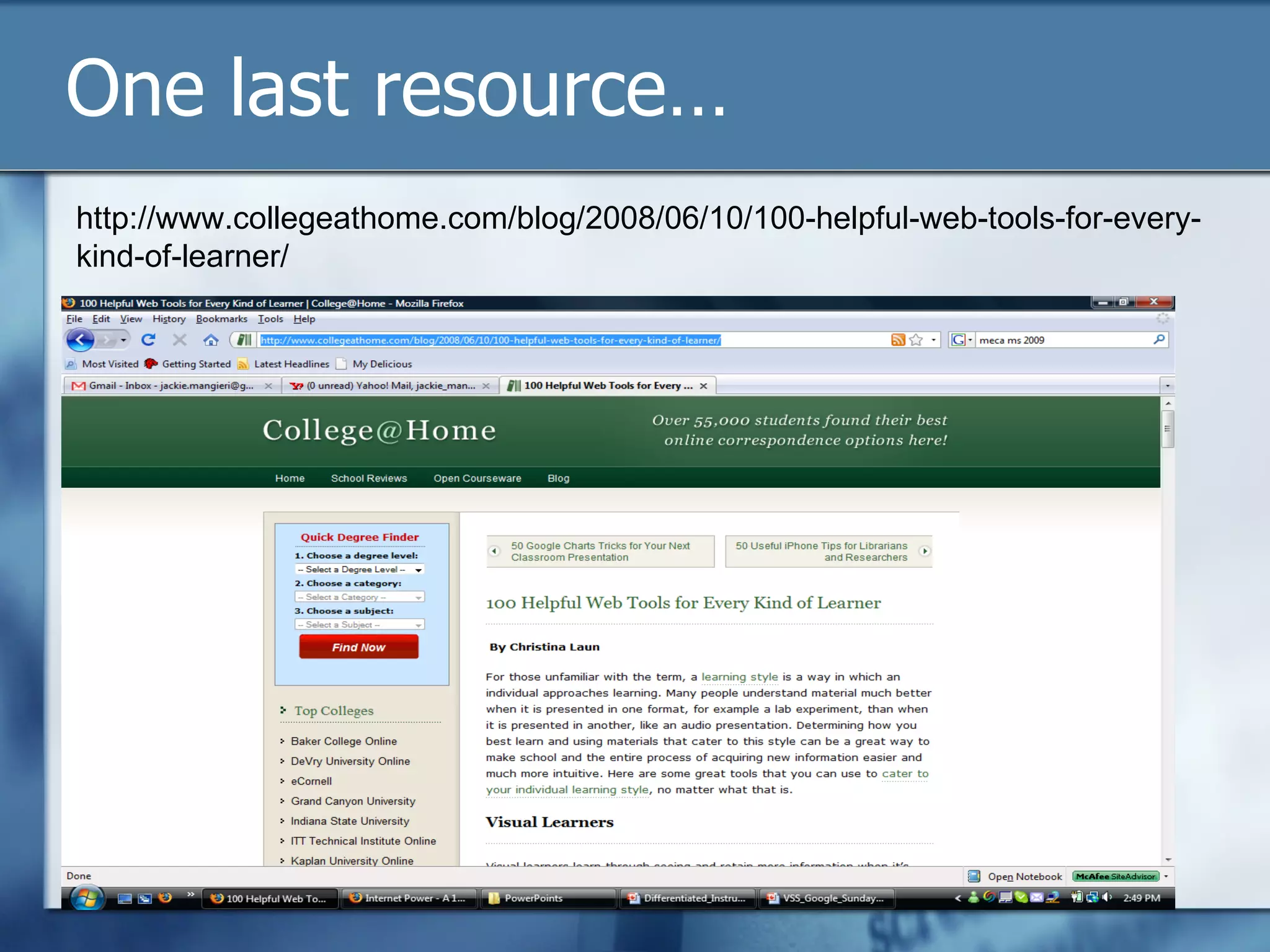This screenshot has height=952, width=1270.
Task: Click scrollbar down arrow
Action: coord(1168,860)
